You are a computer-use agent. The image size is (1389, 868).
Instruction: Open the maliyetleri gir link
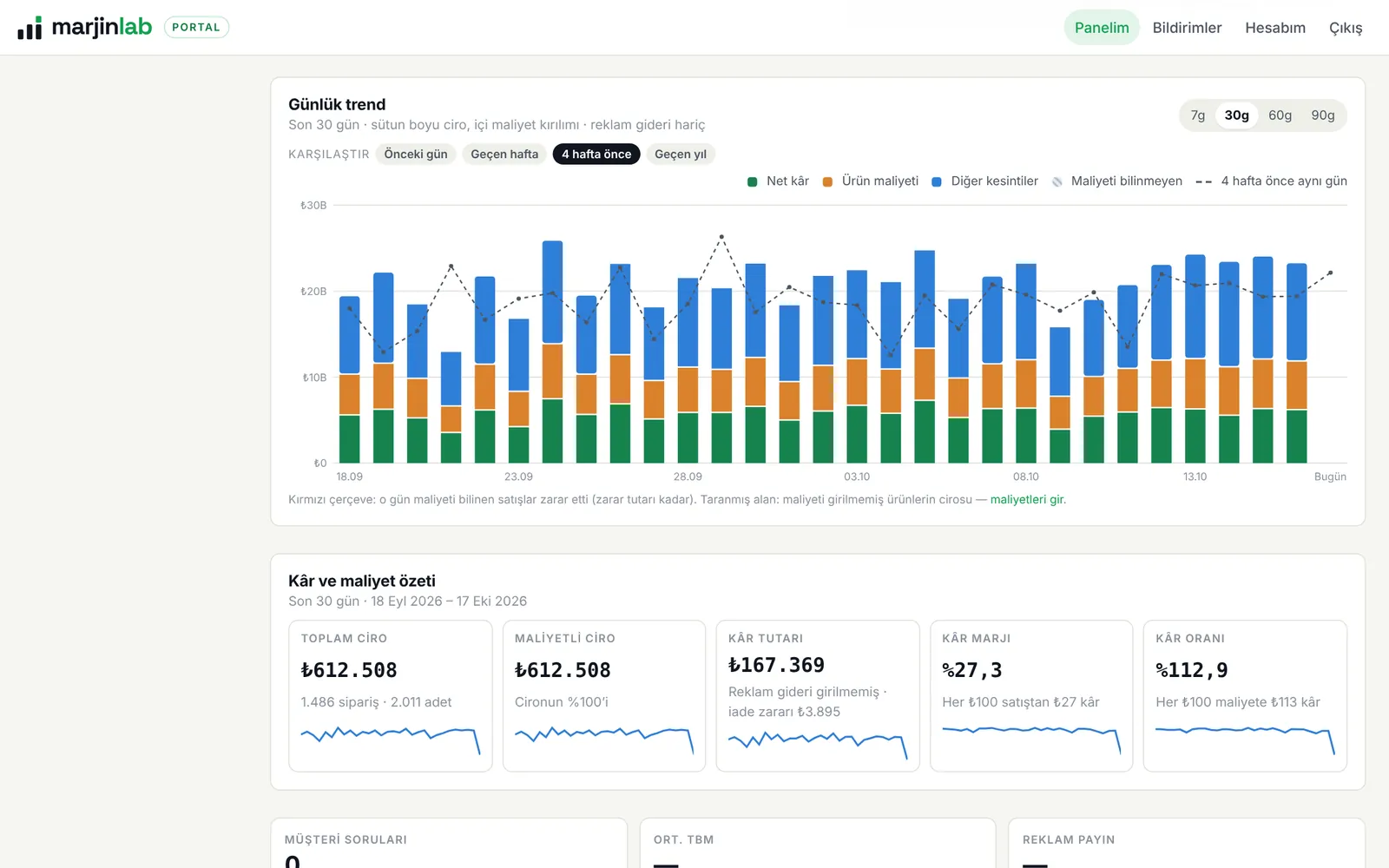pos(1027,500)
